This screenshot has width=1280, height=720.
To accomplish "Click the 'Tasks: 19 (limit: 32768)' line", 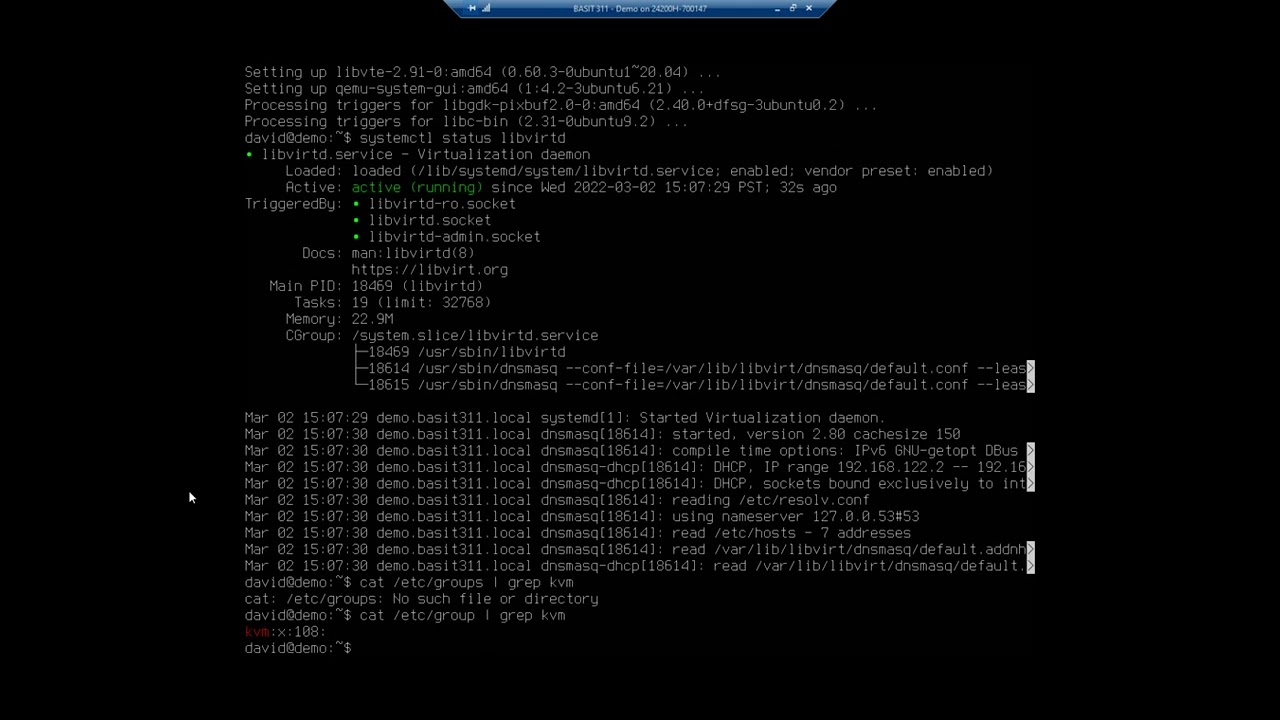I will point(392,302).
